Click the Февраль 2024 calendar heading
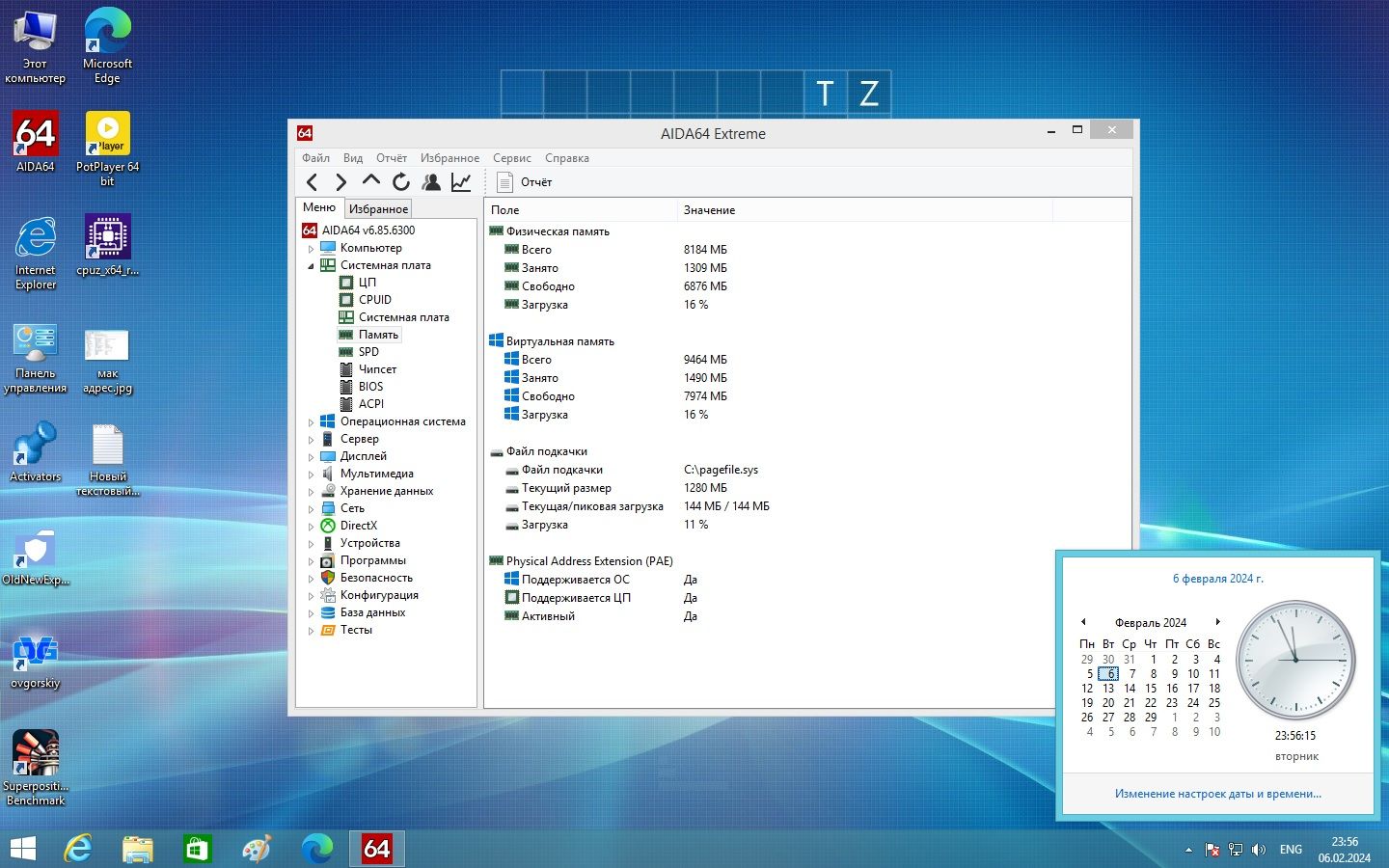The width and height of the screenshot is (1389, 868). (1151, 623)
